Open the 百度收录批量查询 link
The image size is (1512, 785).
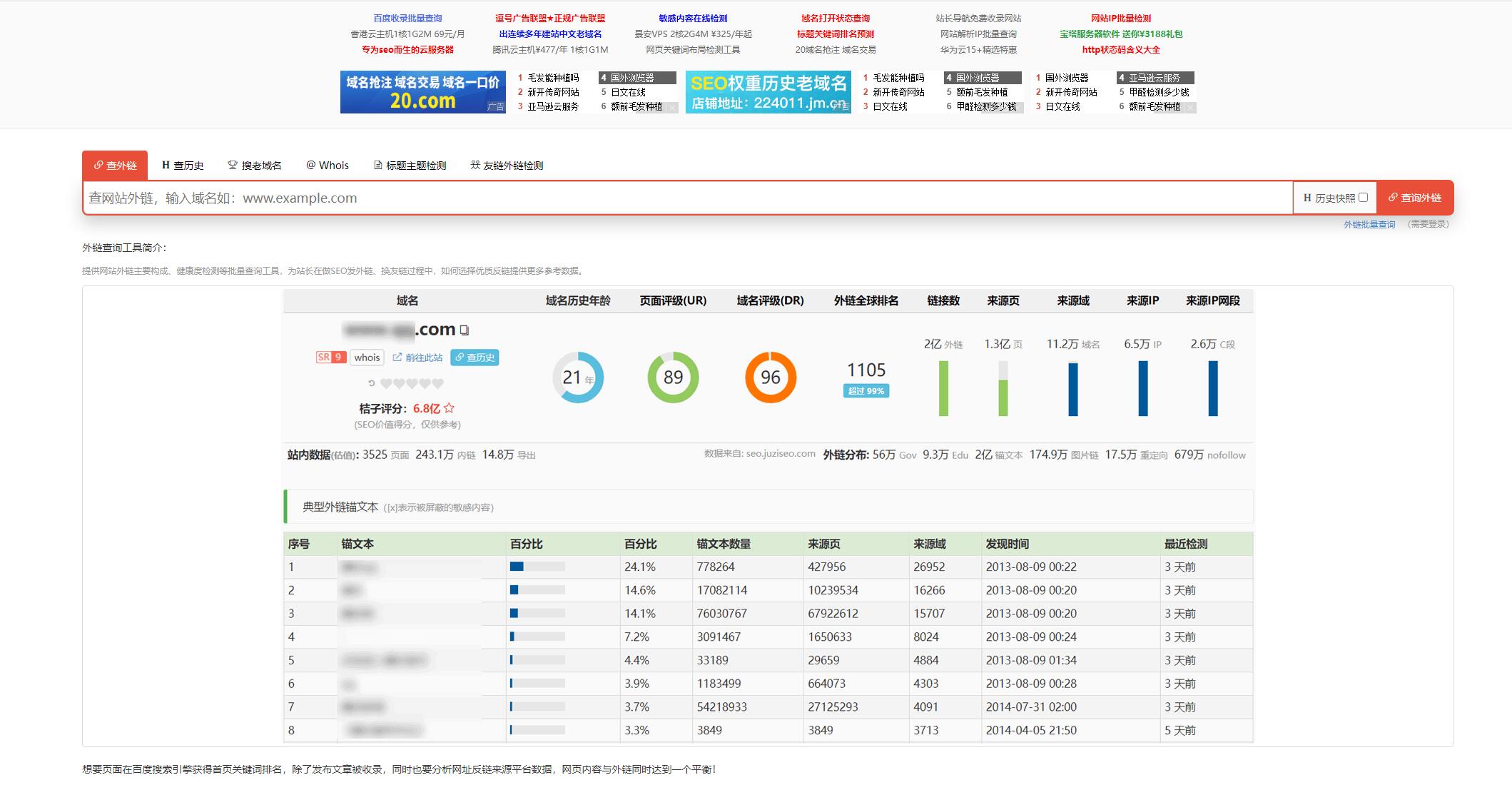click(407, 19)
